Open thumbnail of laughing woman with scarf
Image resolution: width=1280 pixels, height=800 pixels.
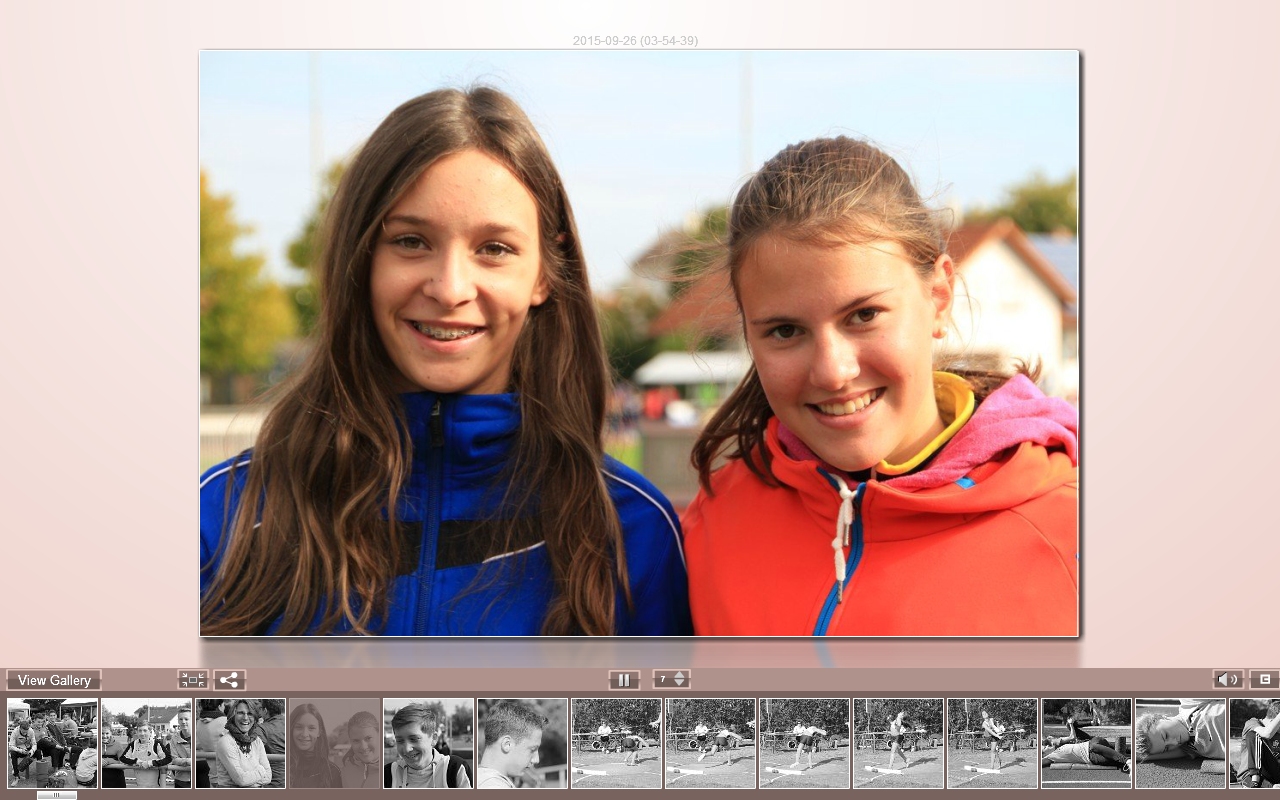point(240,743)
